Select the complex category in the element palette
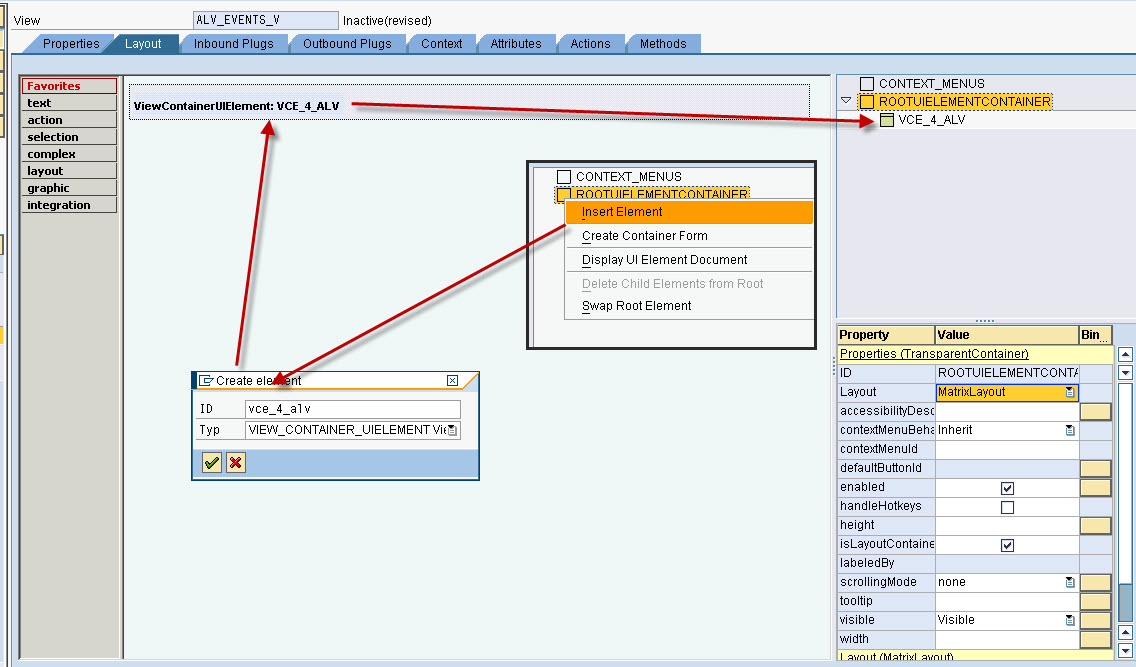This screenshot has width=1136, height=667. [52, 153]
